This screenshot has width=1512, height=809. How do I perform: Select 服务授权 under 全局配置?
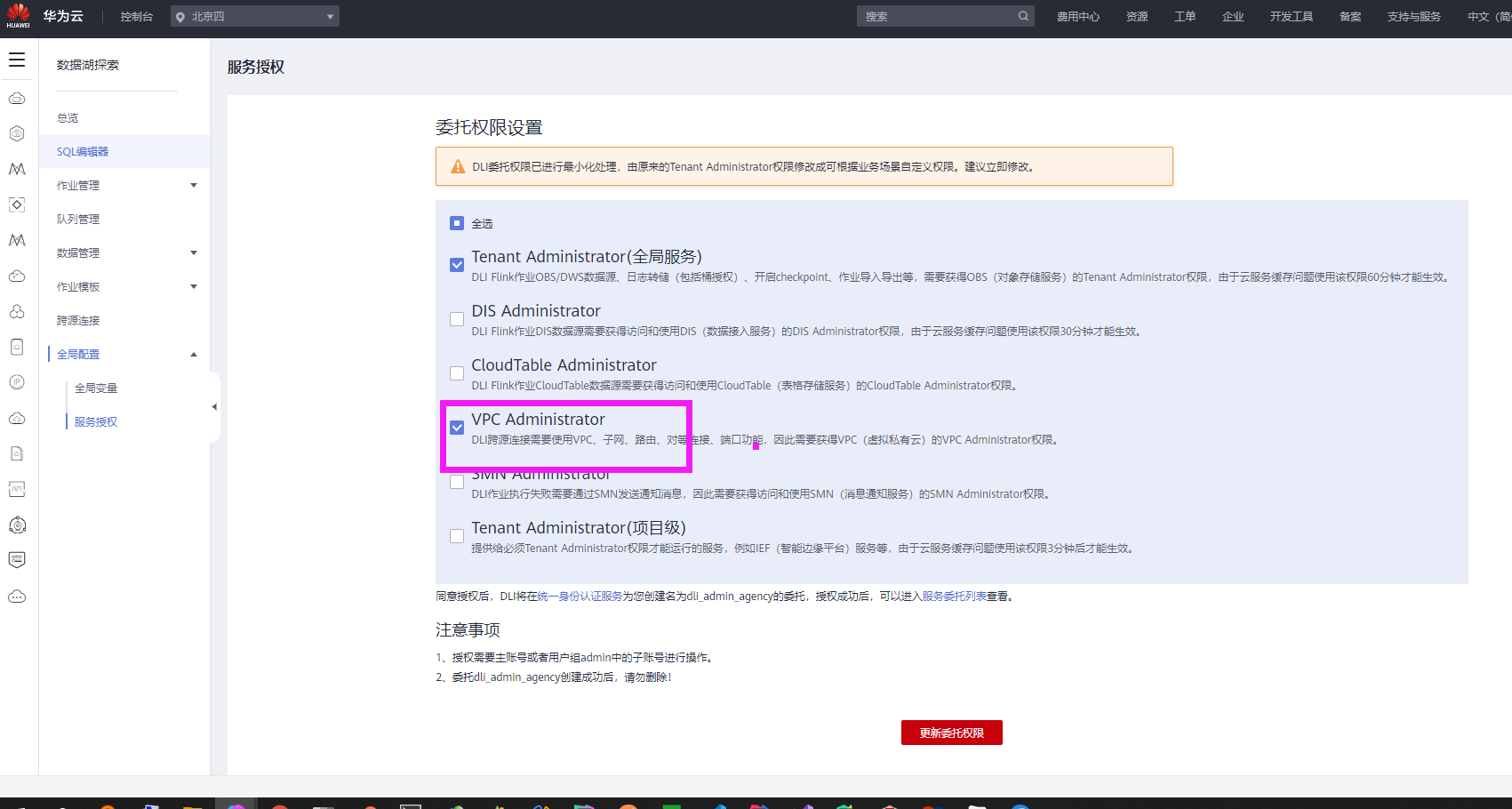(96, 422)
